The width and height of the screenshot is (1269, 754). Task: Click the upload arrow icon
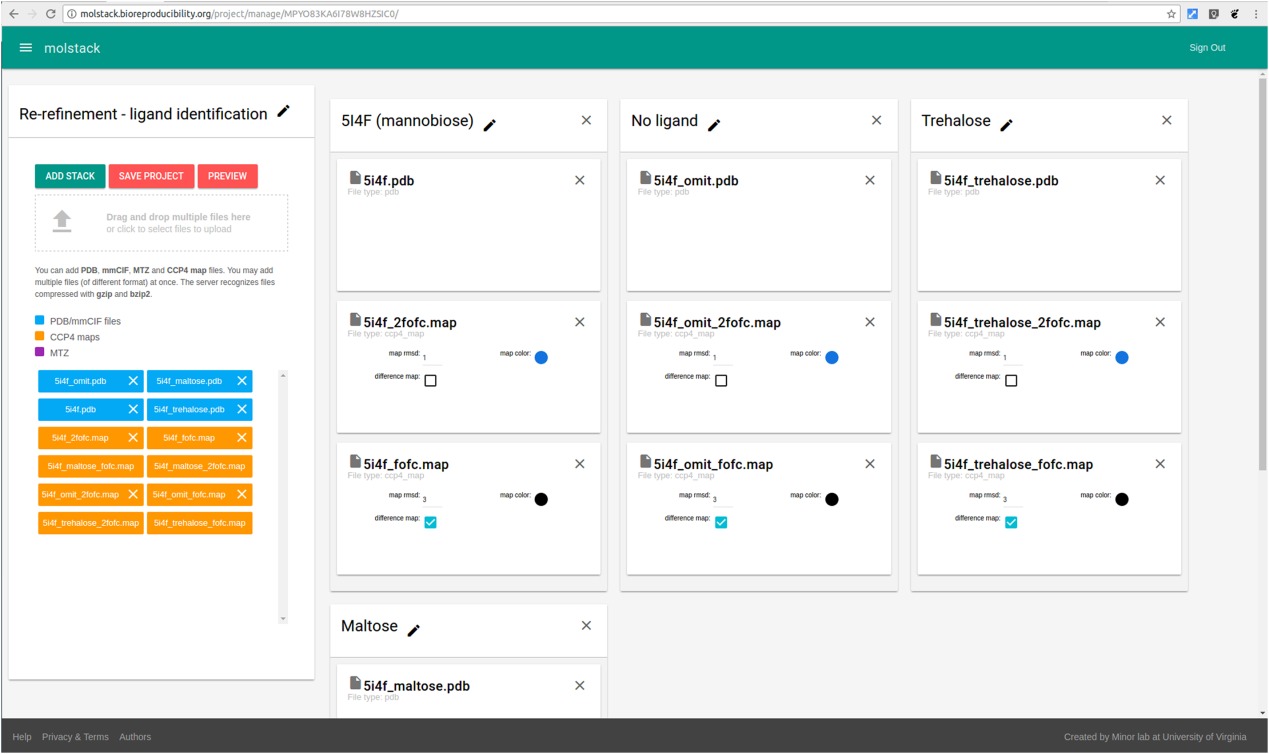(x=62, y=221)
